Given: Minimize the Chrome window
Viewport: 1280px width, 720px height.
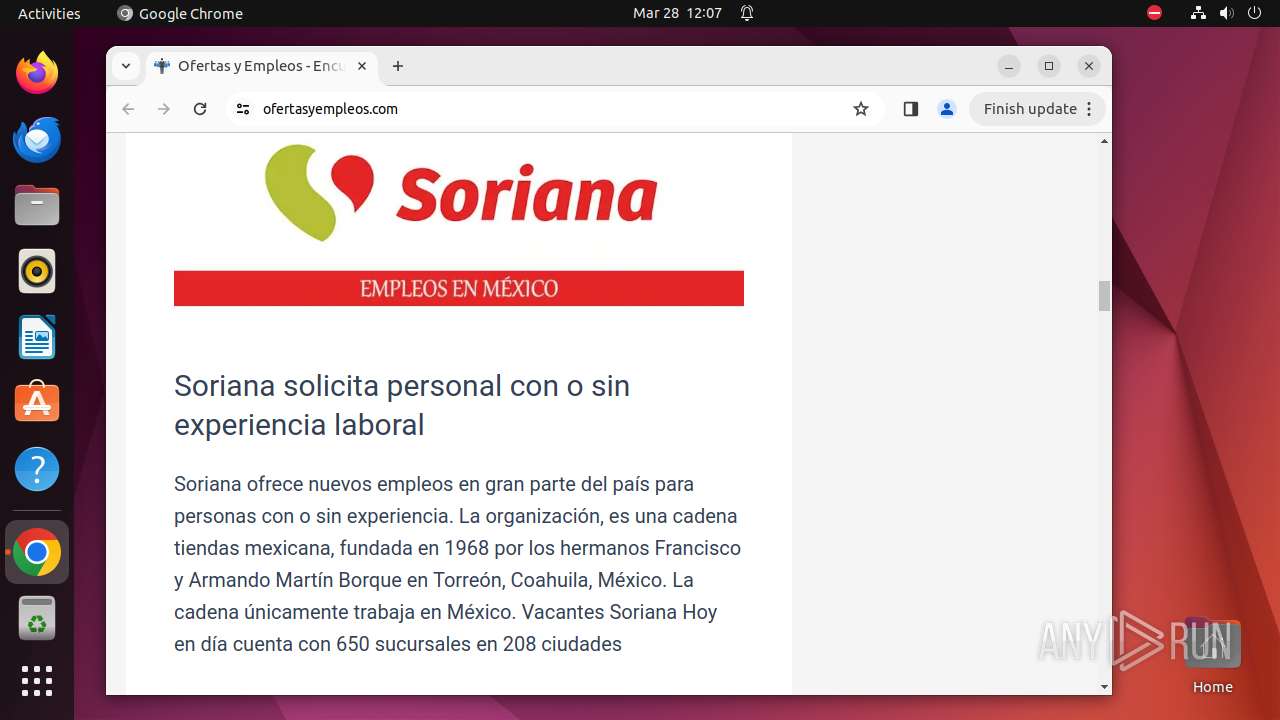Looking at the screenshot, I should click(x=1009, y=66).
